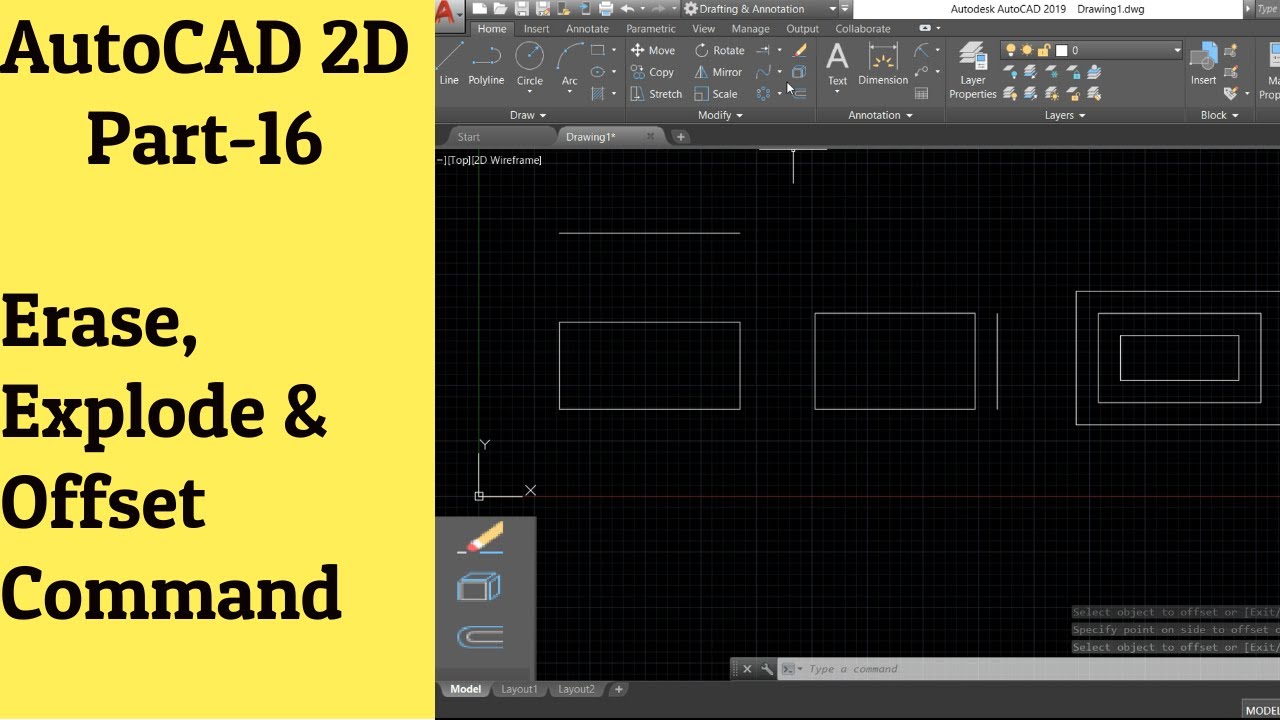Start the Move command

653,50
